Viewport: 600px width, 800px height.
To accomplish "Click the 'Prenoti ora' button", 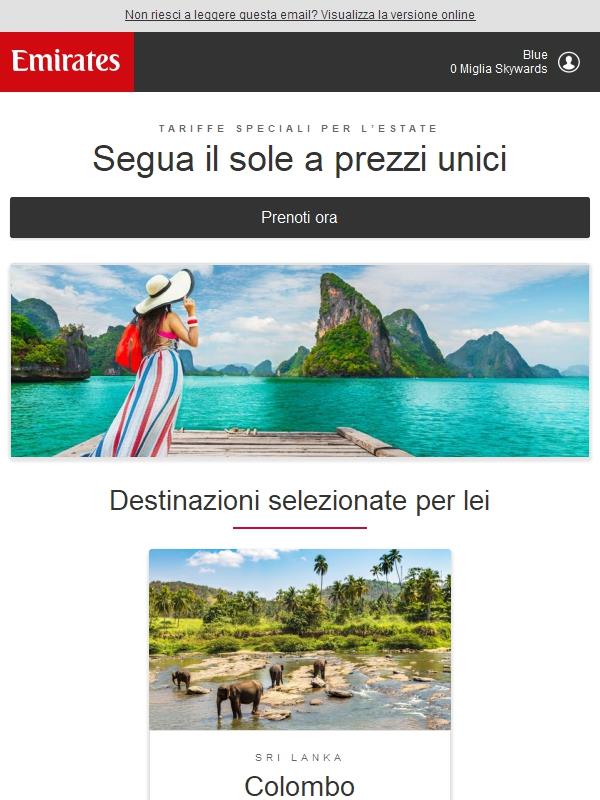I will click(x=300, y=217).
